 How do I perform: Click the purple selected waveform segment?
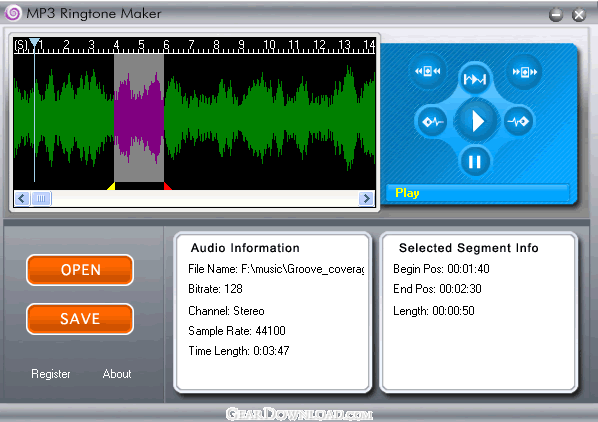point(139,118)
